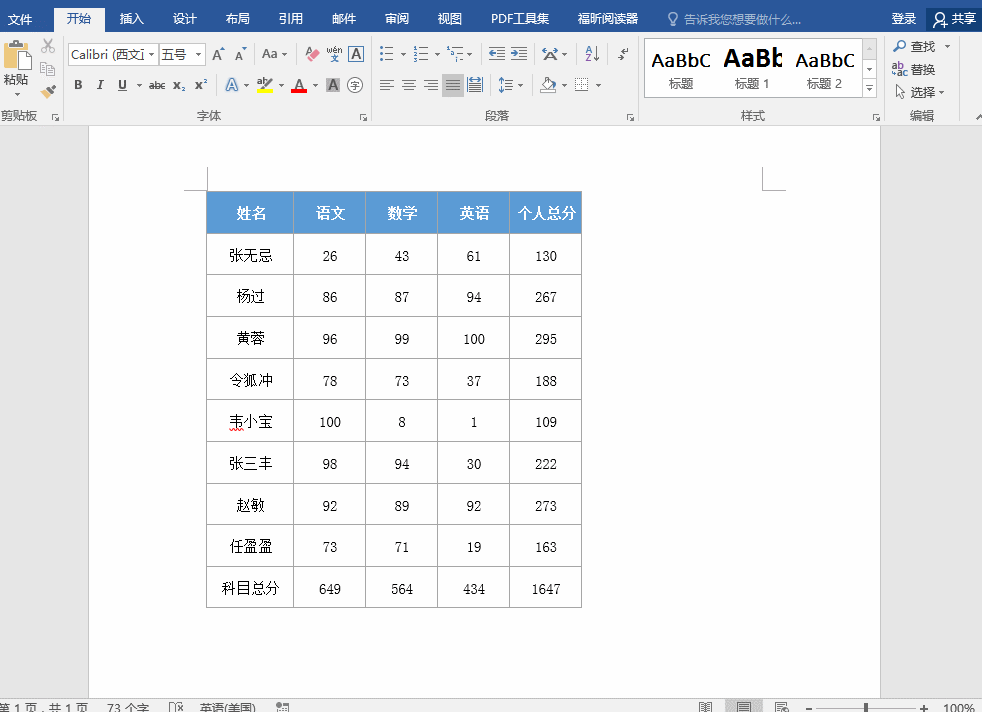Click the Increase Indent icon

(519, 54)
